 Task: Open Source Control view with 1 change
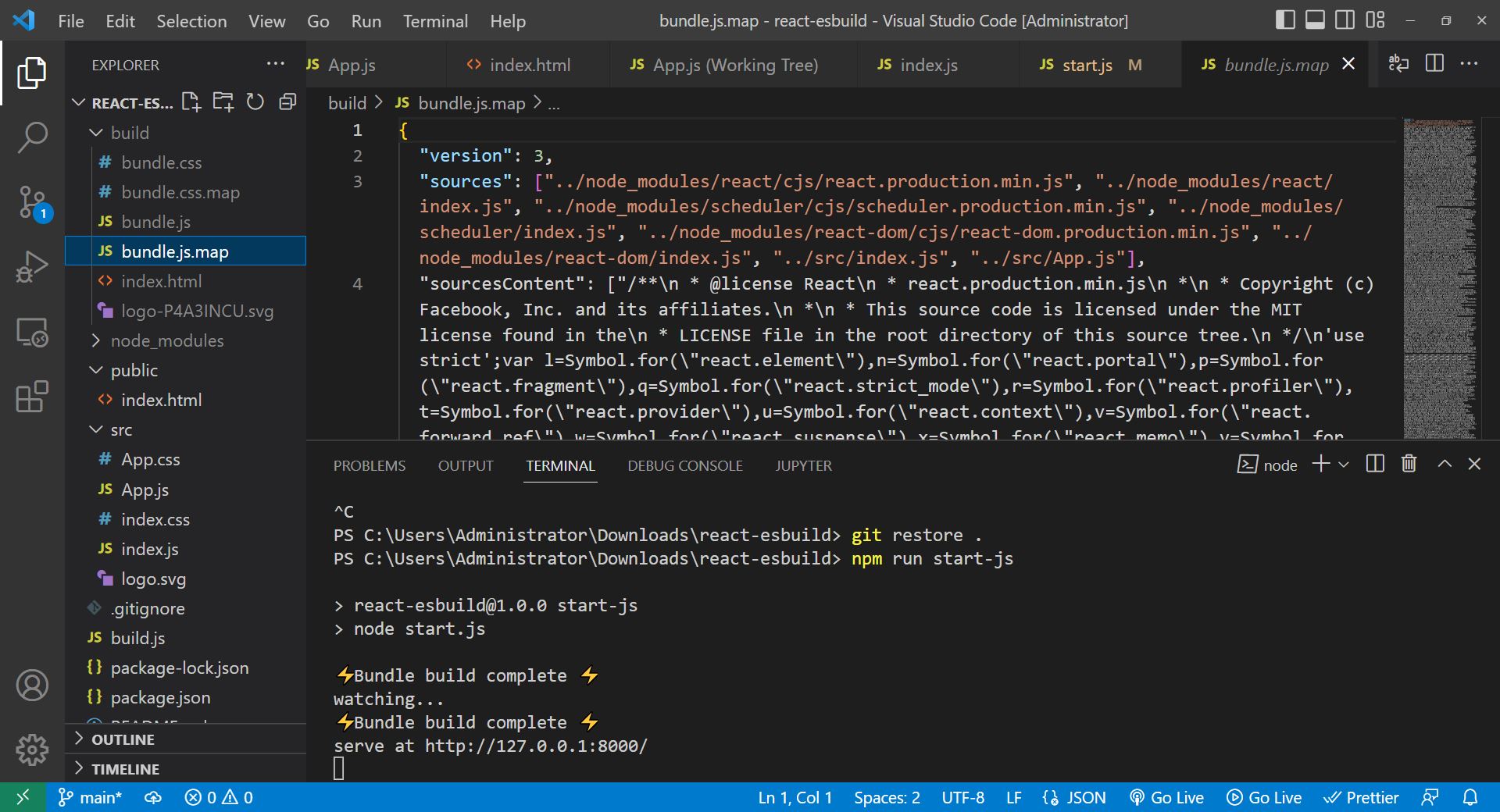pos(32,203)
